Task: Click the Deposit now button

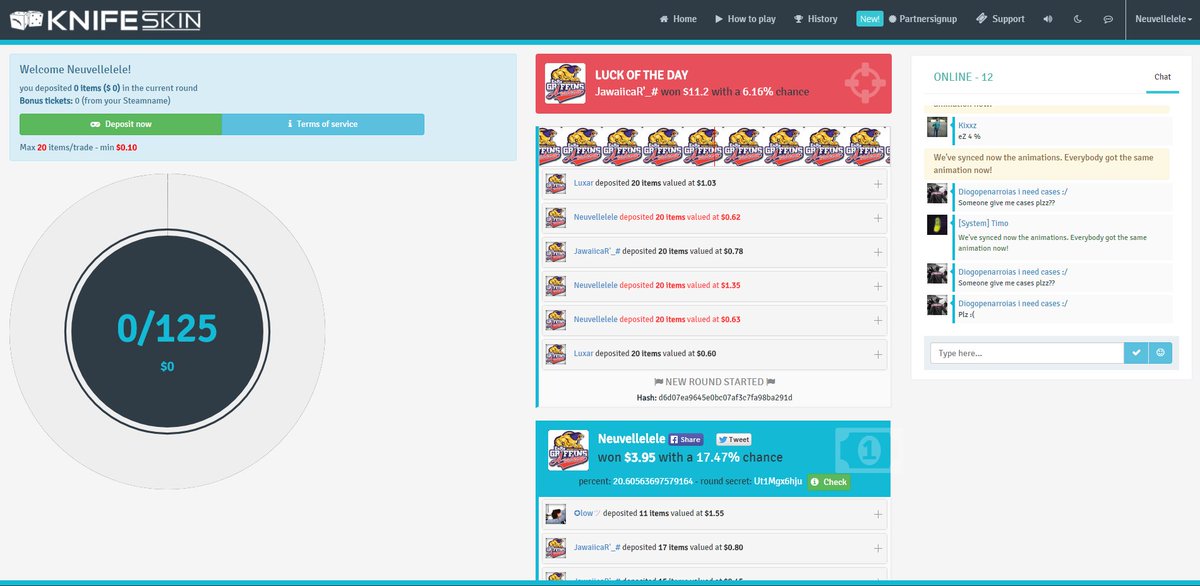Action: [x=120, y=124]
